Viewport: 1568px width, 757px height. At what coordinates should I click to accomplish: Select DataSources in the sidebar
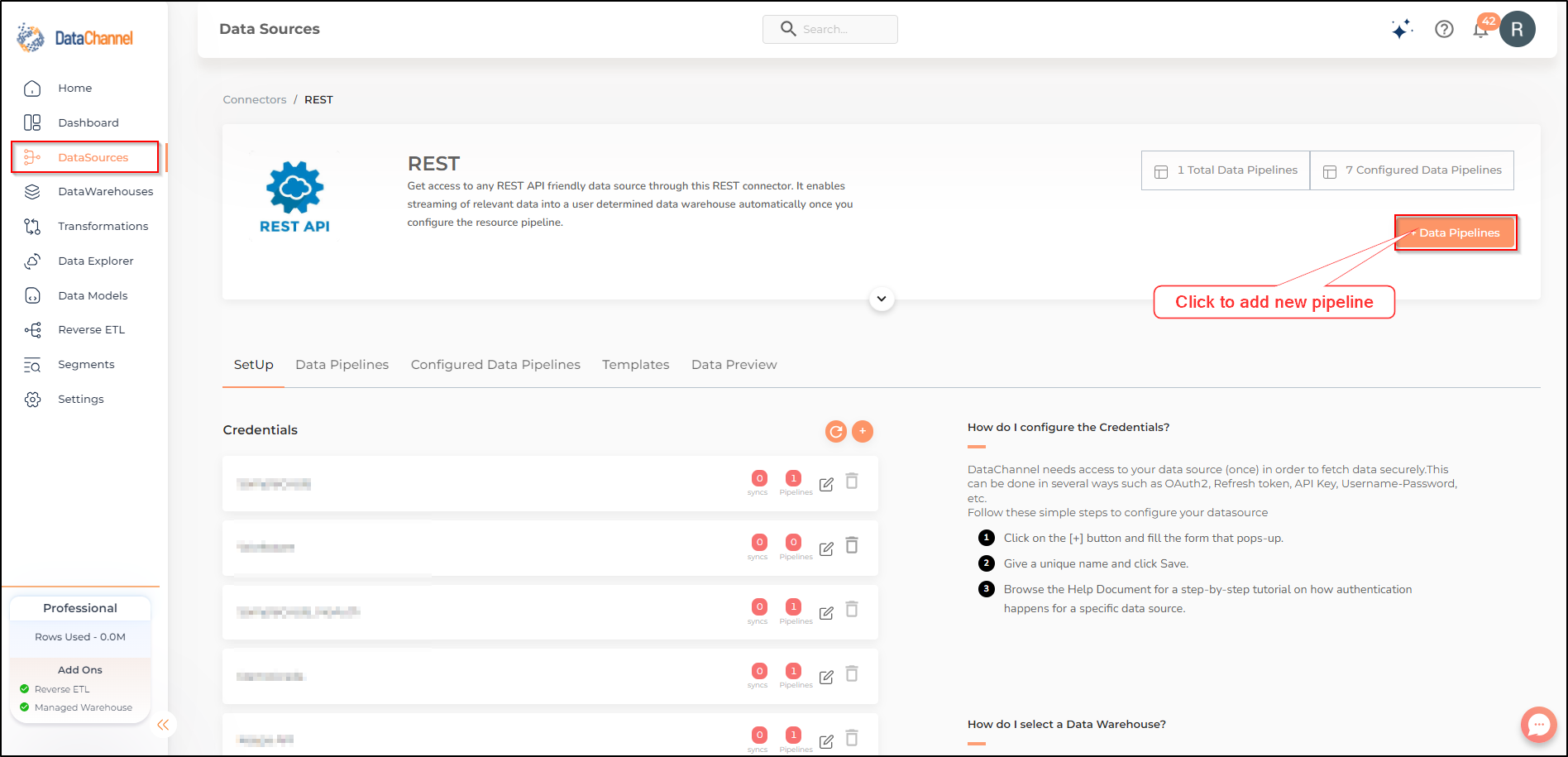coord(93,157)
